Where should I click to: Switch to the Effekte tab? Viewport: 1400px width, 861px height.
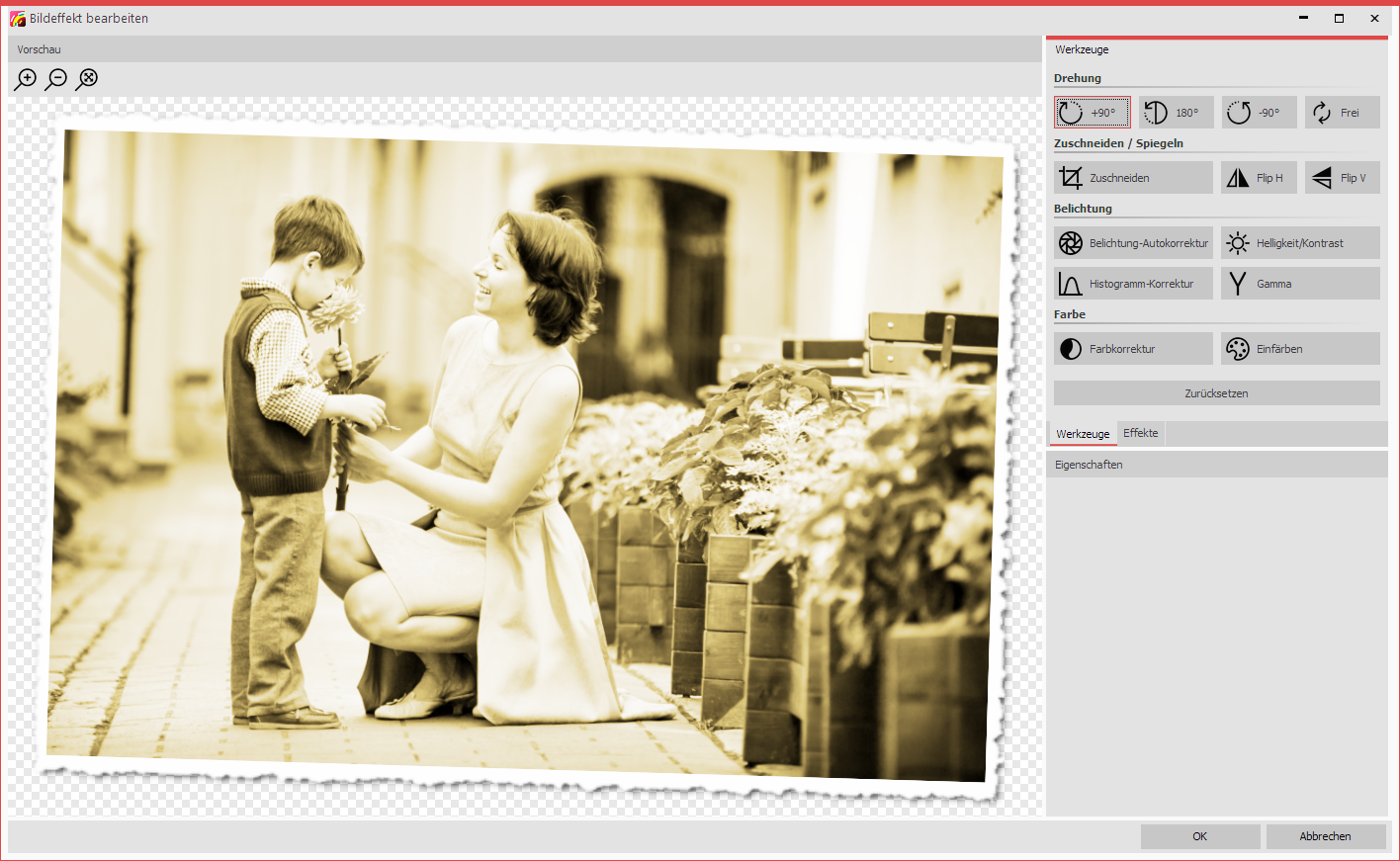click(1140, 433)
